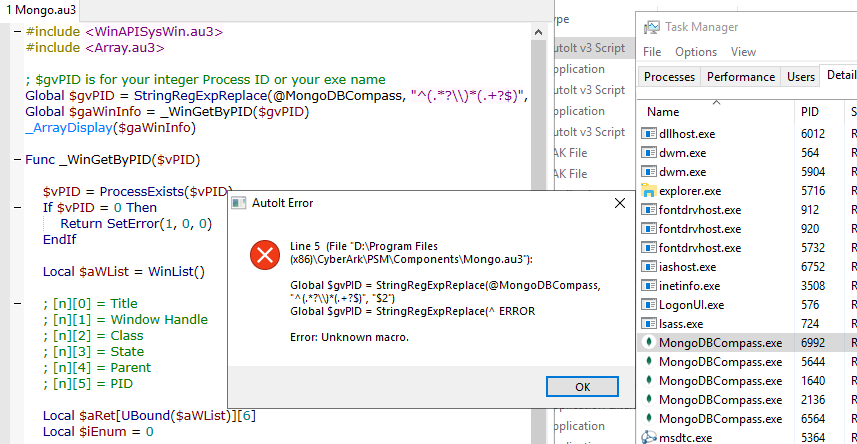Open Task Manager Options menu
This screenshot has width=857, height=444.
pos(696,52)
